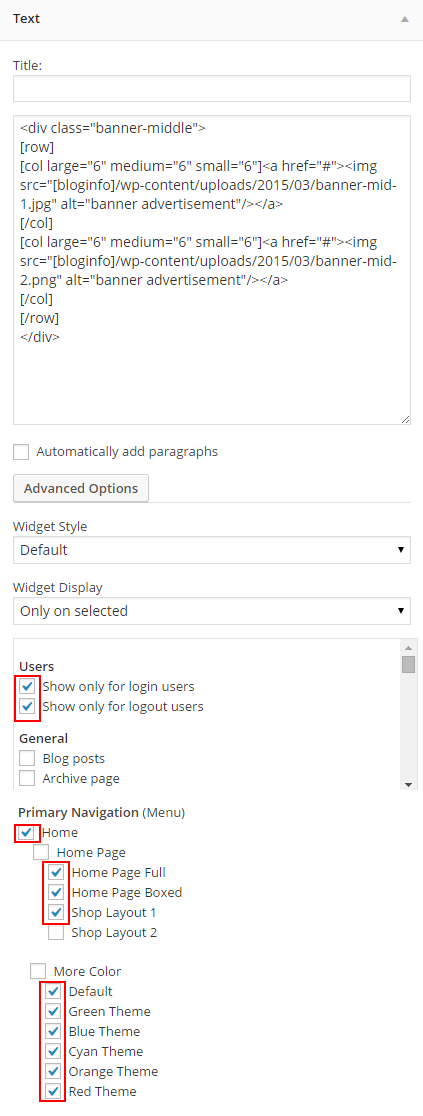
Task: Uncheck Home Page Boxed checkbox
Action: [x=56, y=893]
